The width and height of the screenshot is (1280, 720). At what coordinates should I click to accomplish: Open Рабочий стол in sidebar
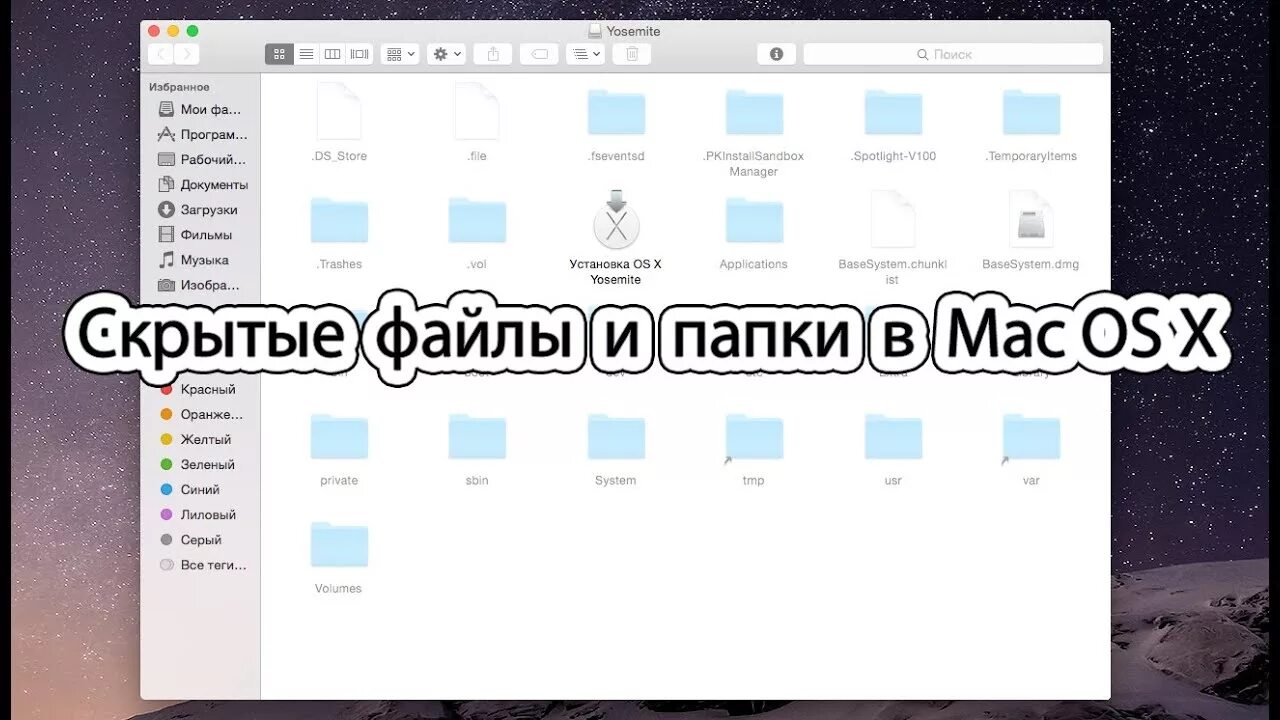203,159
